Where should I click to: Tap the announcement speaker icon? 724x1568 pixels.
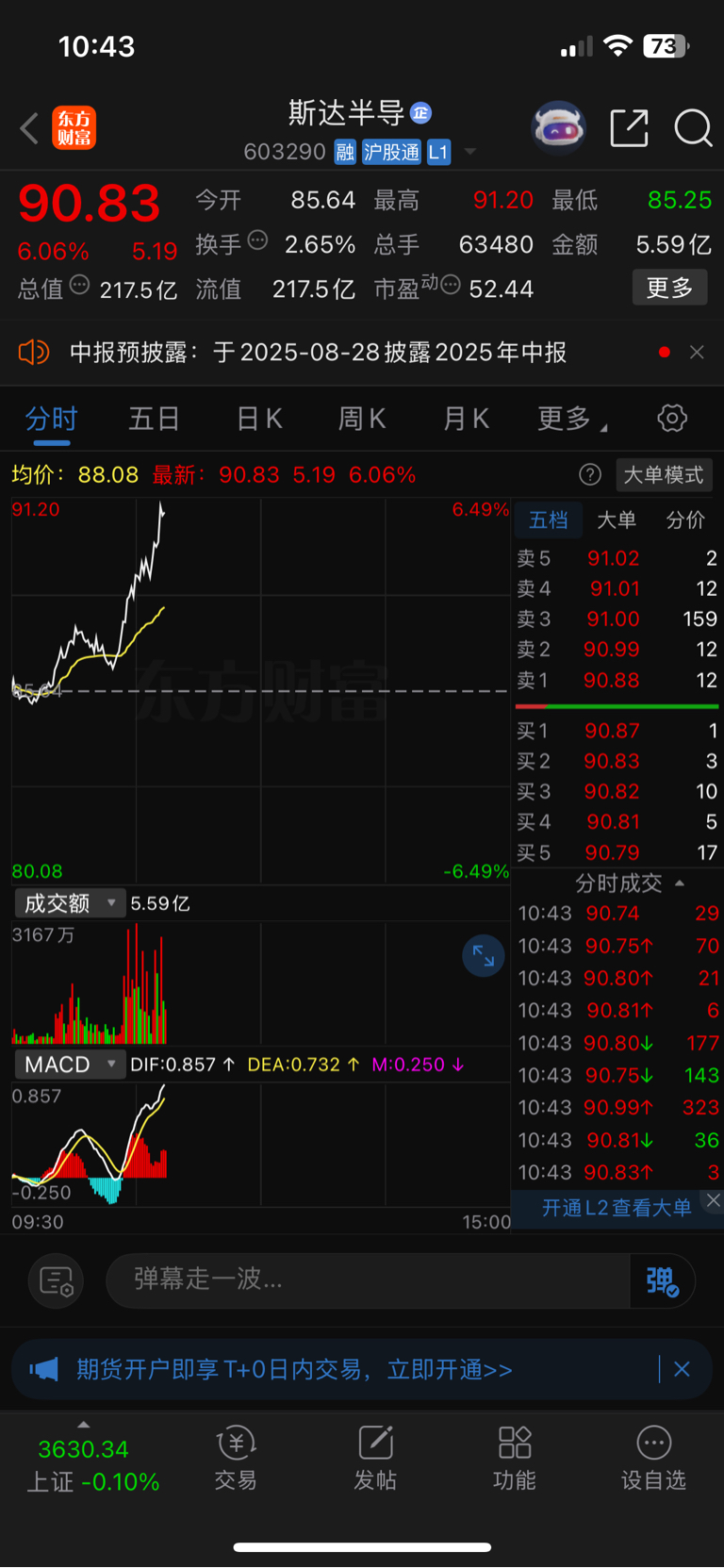pyautogui.click(x=34, y=353)
